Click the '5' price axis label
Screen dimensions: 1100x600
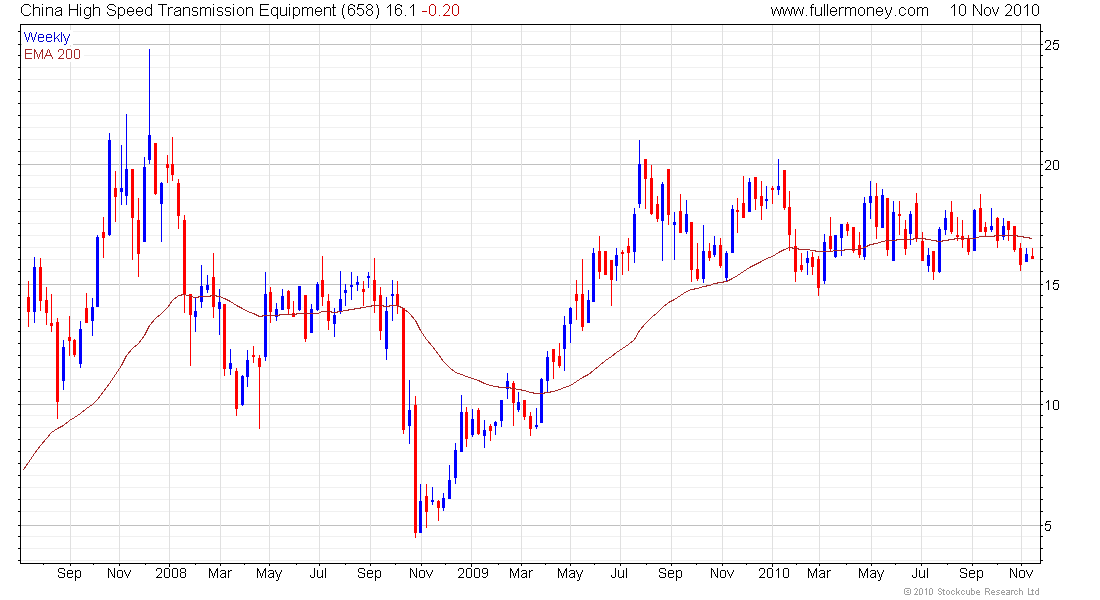[x=1048, y=526]
